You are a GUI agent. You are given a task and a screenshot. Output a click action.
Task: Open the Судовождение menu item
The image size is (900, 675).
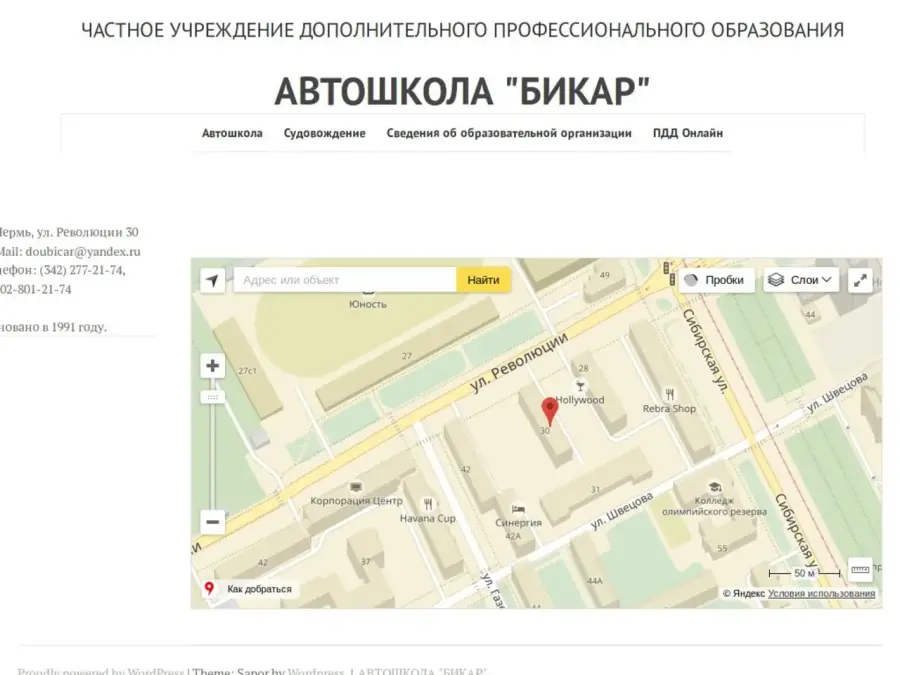tap(324, 133)
